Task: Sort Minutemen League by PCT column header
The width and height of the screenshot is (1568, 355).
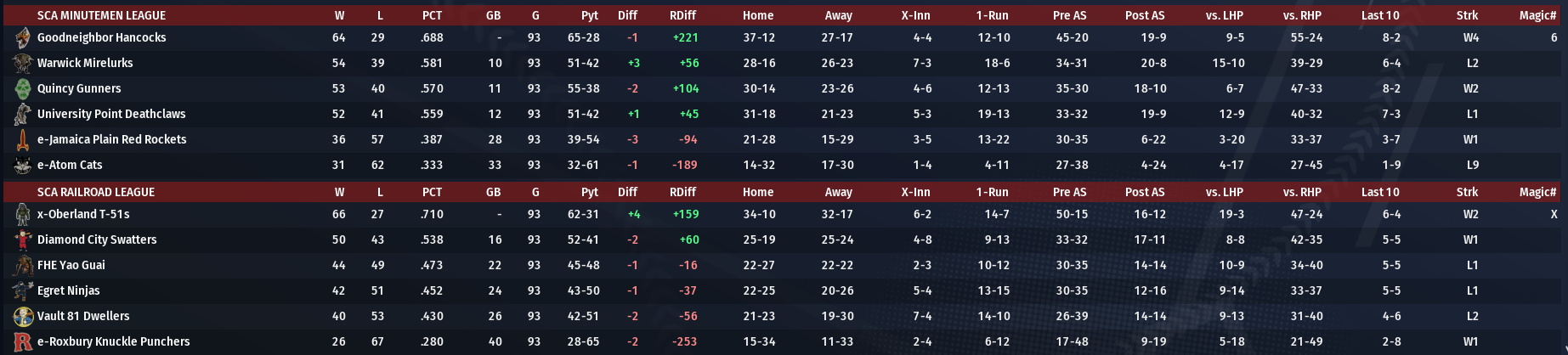Action: (x=432, y=15)
